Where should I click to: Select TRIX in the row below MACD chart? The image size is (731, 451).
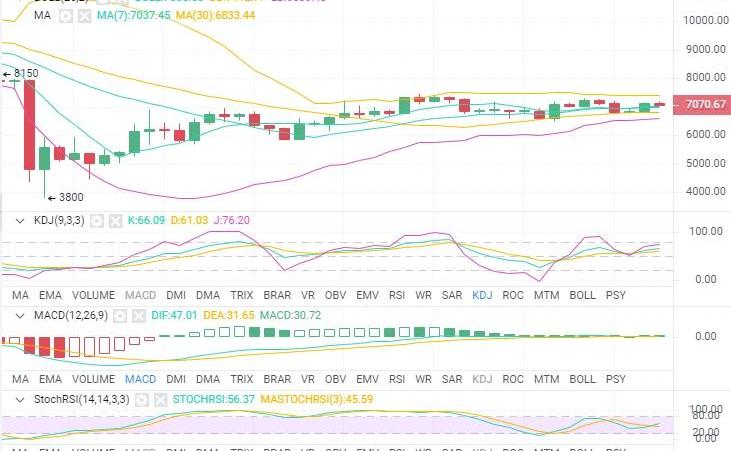(x=241, y=379)
